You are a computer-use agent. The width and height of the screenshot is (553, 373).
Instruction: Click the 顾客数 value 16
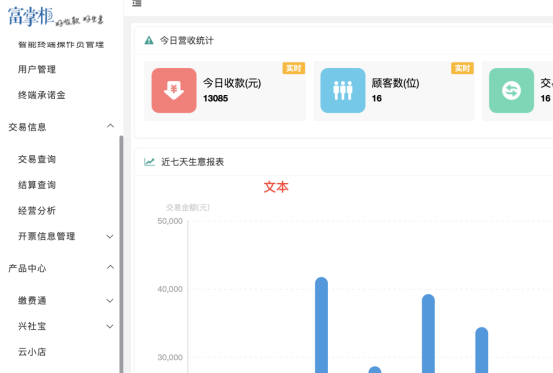377,98
